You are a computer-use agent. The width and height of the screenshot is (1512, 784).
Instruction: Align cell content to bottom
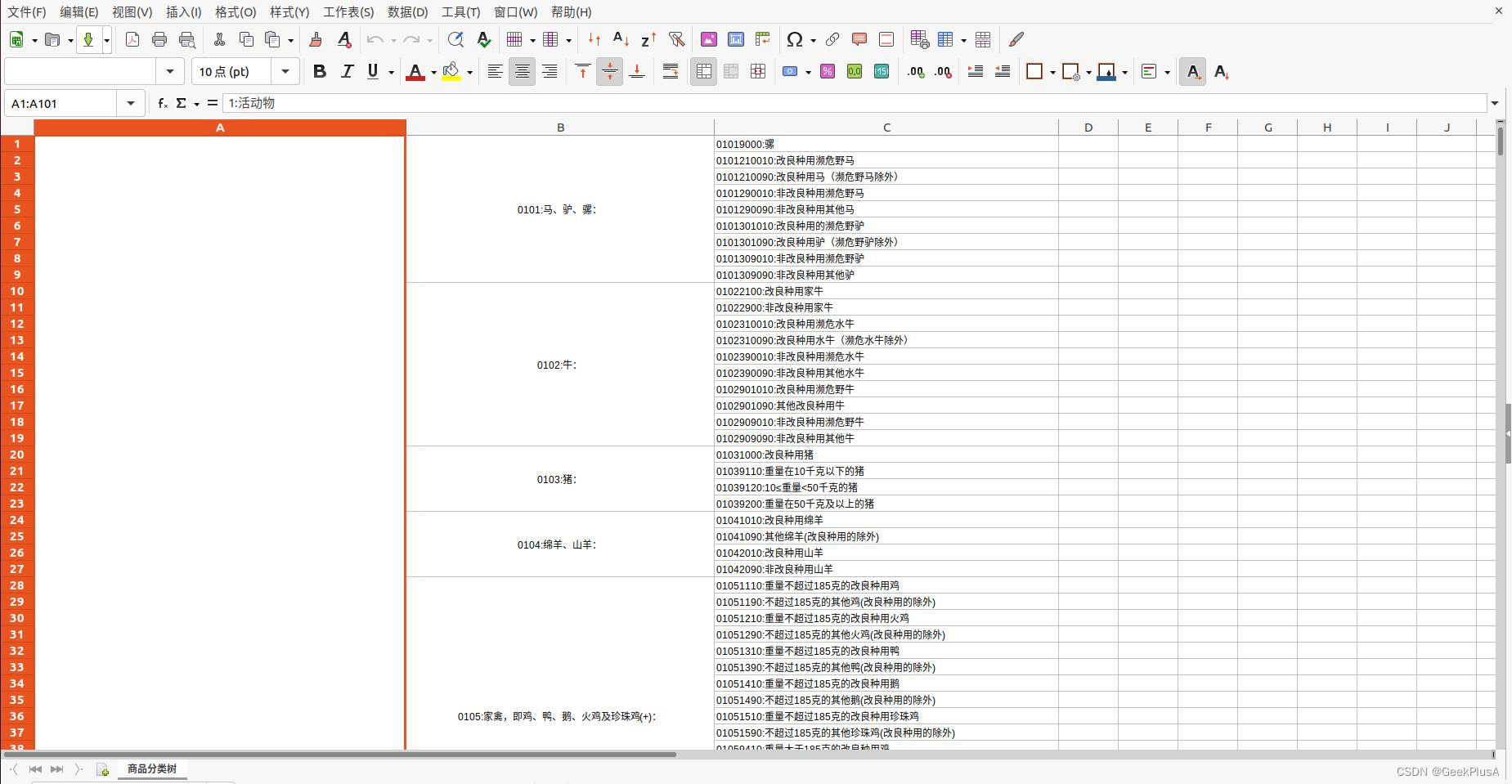coord(637,72)
